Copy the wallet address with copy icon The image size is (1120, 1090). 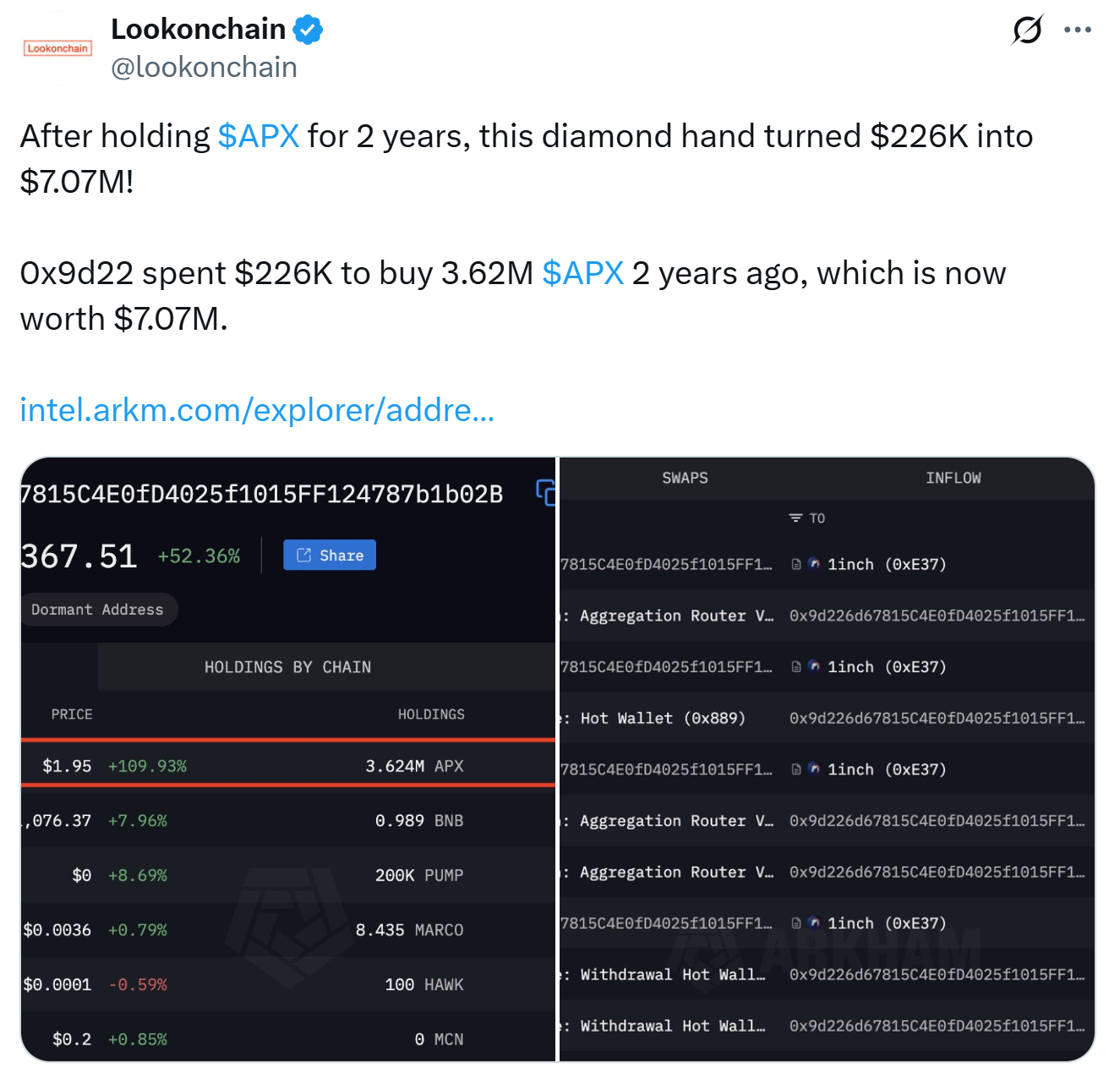(546, 492)
